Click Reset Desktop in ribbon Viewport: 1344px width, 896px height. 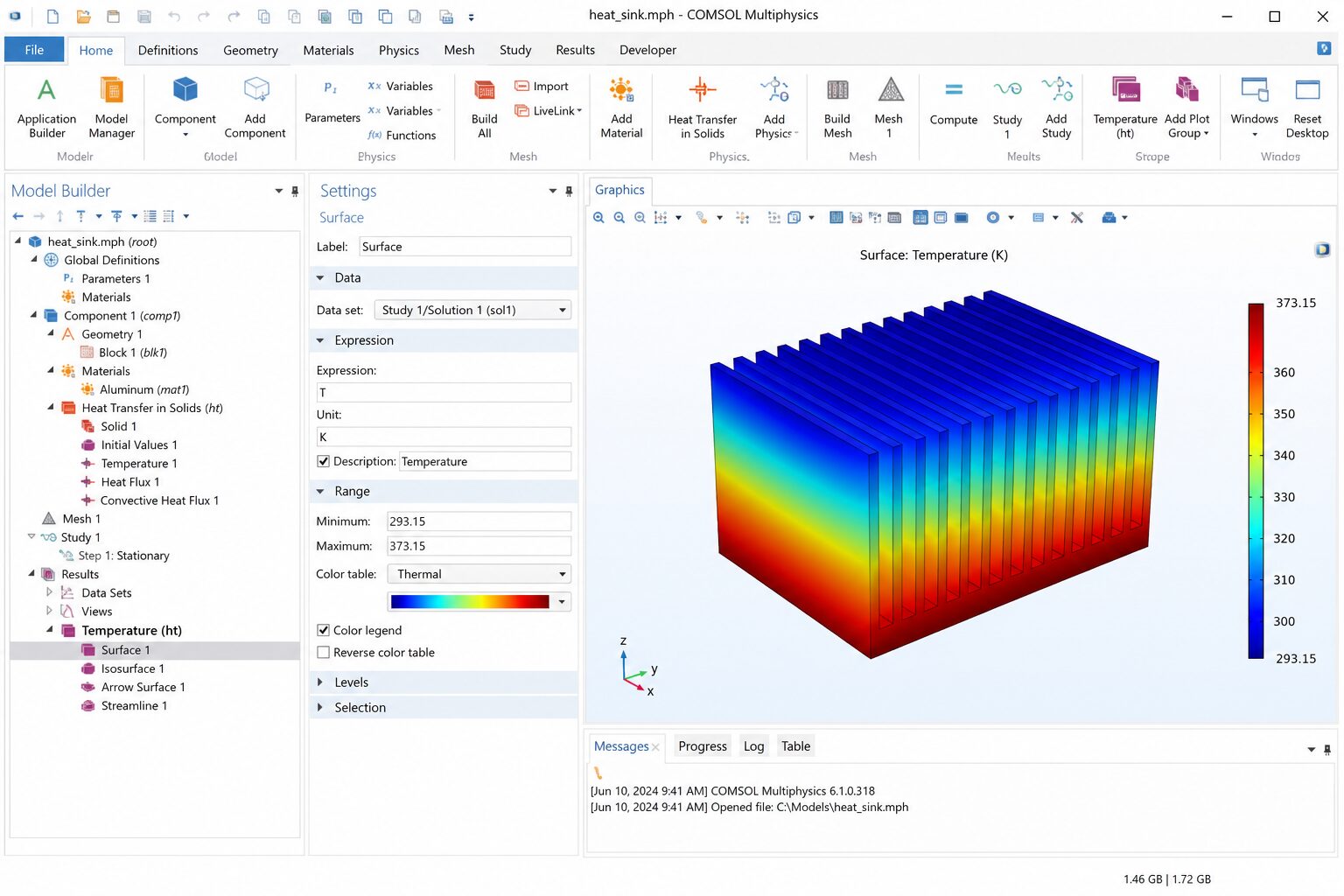click(1307, 108)
